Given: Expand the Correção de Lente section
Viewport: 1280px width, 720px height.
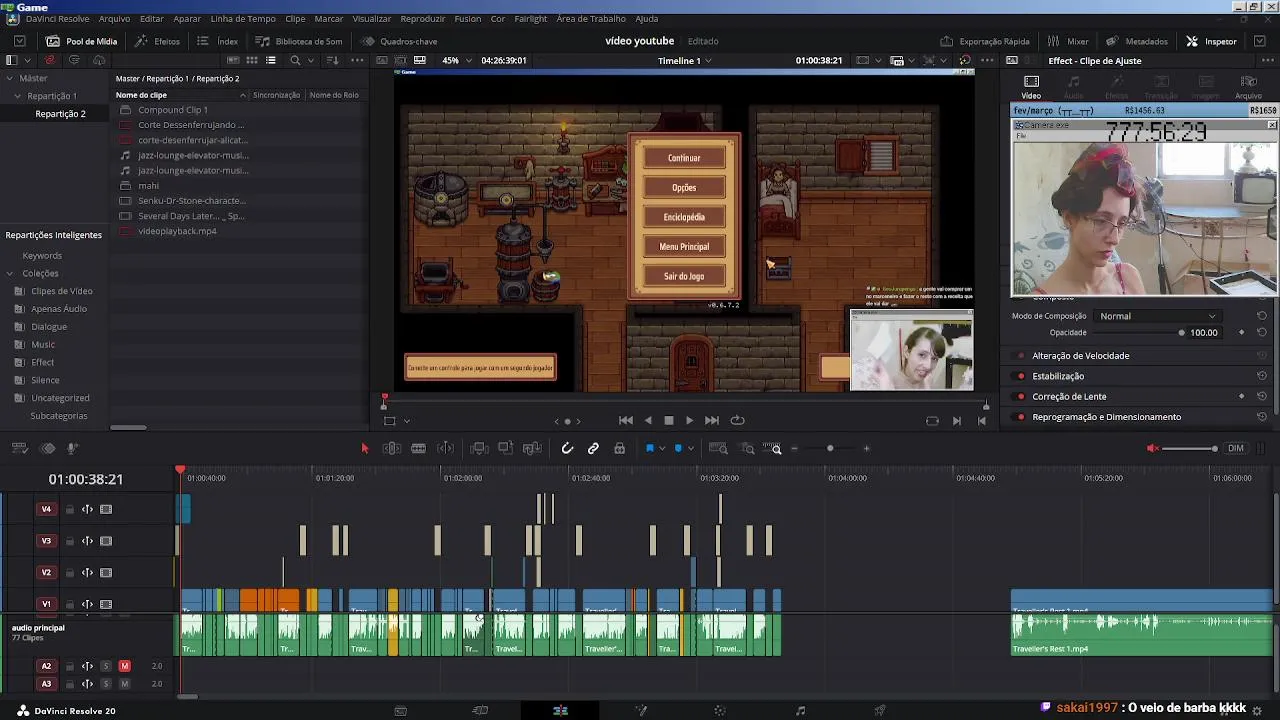Looking at the screenshot, I should (1069, 397).
